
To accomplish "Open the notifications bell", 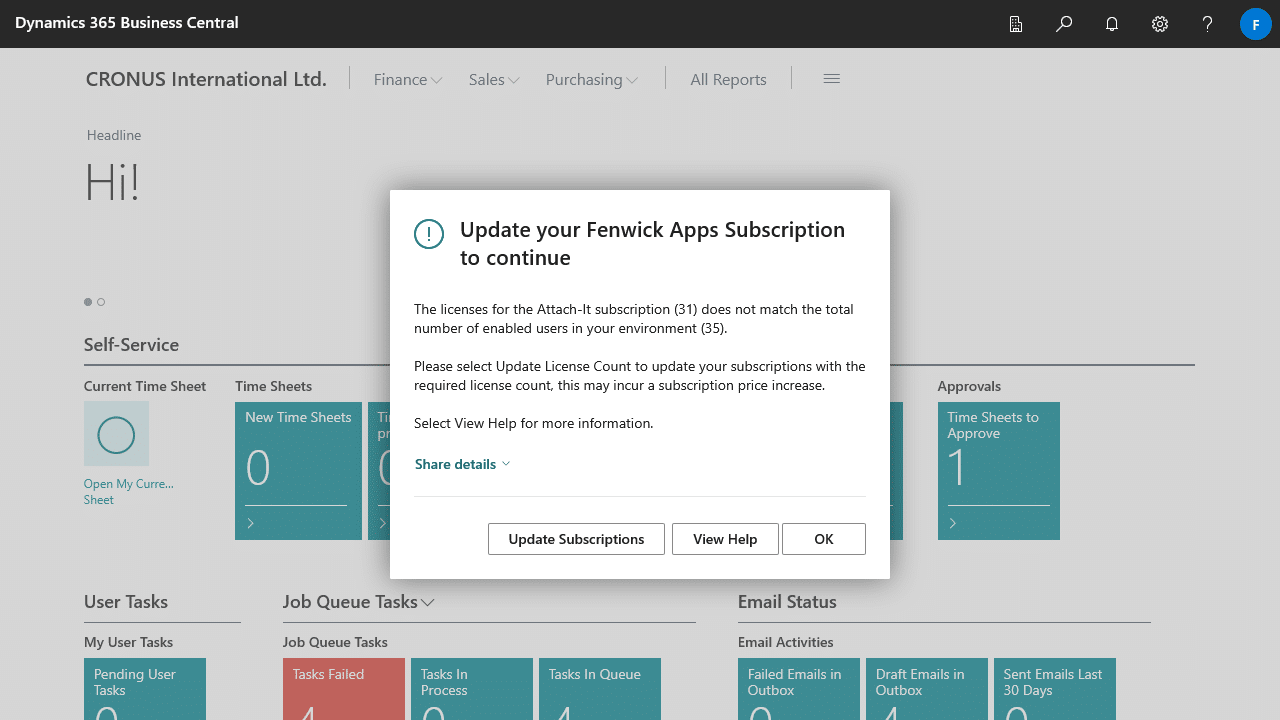I will tap(1112, 24).
